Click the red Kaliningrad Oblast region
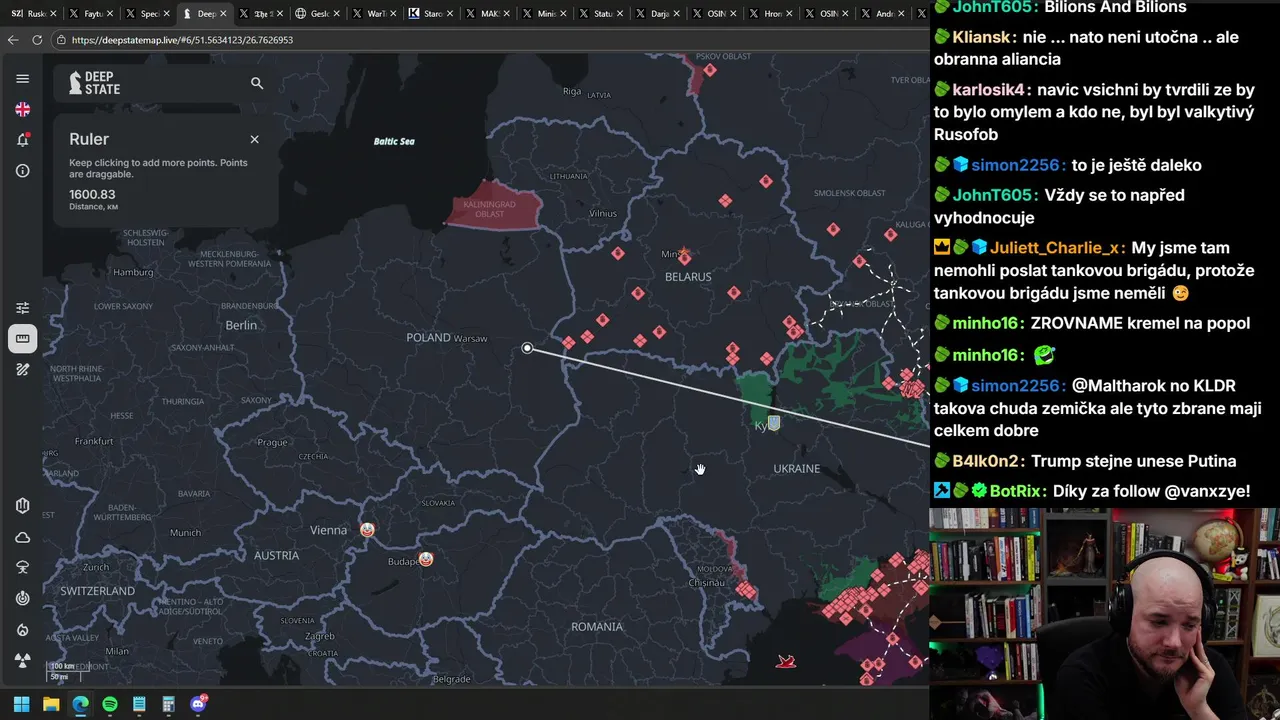The width and height of the screenshot is (1280, 720). (x=492, y=205)
